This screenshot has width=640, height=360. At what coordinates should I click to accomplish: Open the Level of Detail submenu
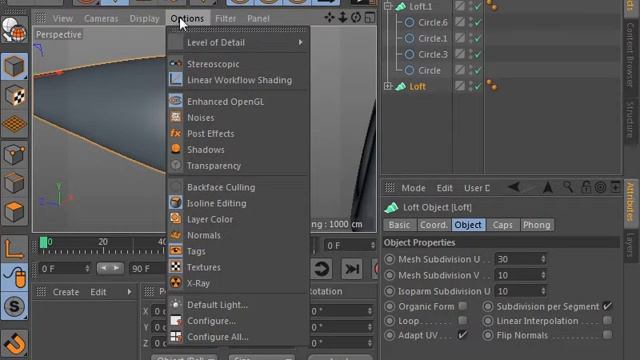(x=238, y=42)
